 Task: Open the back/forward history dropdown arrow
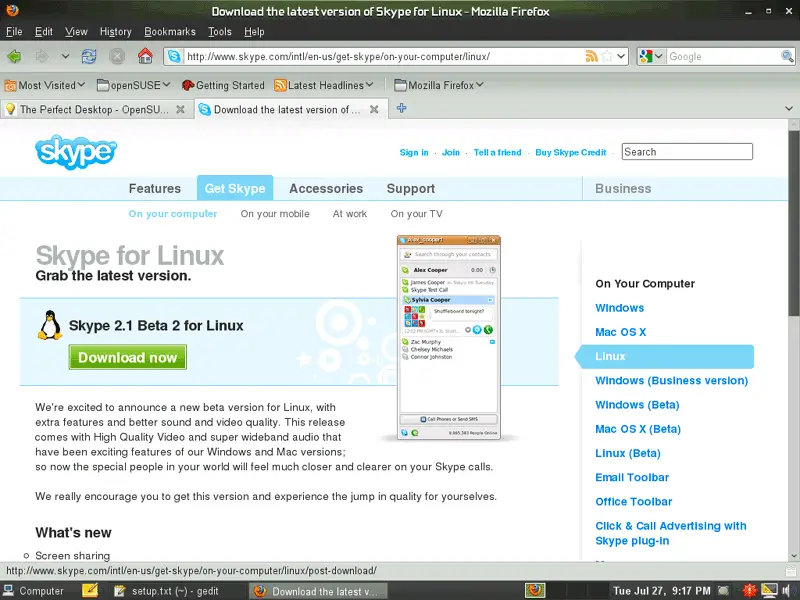click(65, 56)
